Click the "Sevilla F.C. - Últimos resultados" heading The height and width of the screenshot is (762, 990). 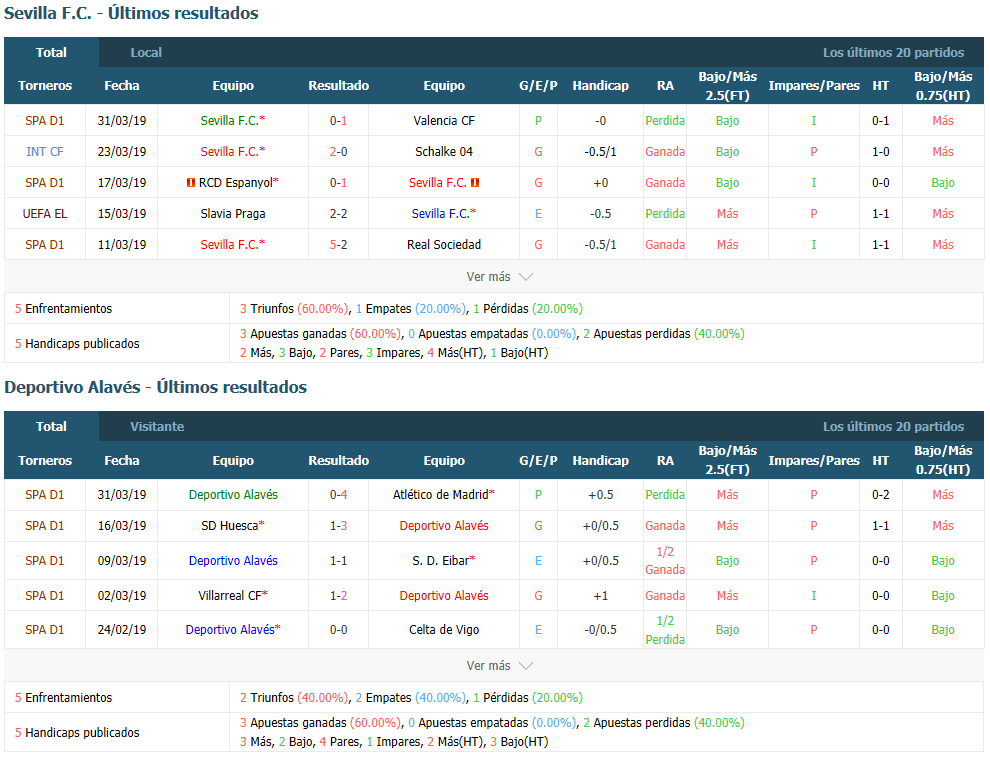coord(131,13)
